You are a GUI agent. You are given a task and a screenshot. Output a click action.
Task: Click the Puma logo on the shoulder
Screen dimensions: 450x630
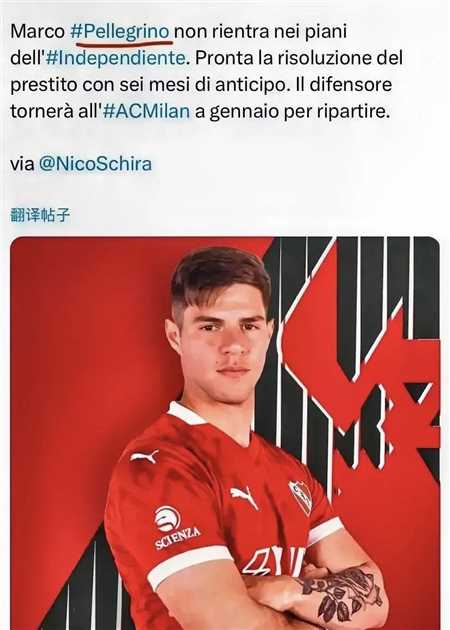click(144, 457)
